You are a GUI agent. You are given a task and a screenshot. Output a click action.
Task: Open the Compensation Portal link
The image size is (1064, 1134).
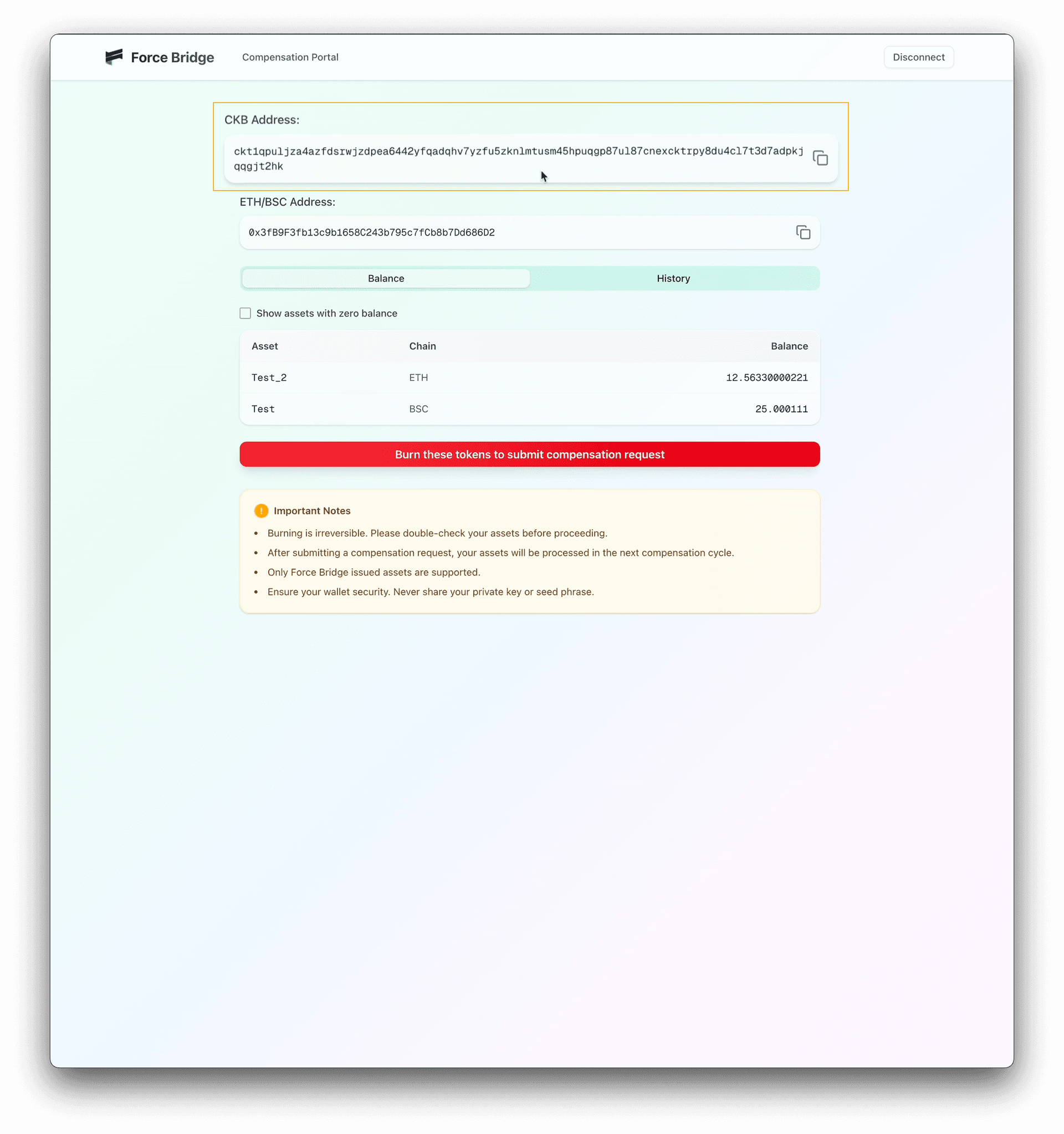click(x=290, y=57)
